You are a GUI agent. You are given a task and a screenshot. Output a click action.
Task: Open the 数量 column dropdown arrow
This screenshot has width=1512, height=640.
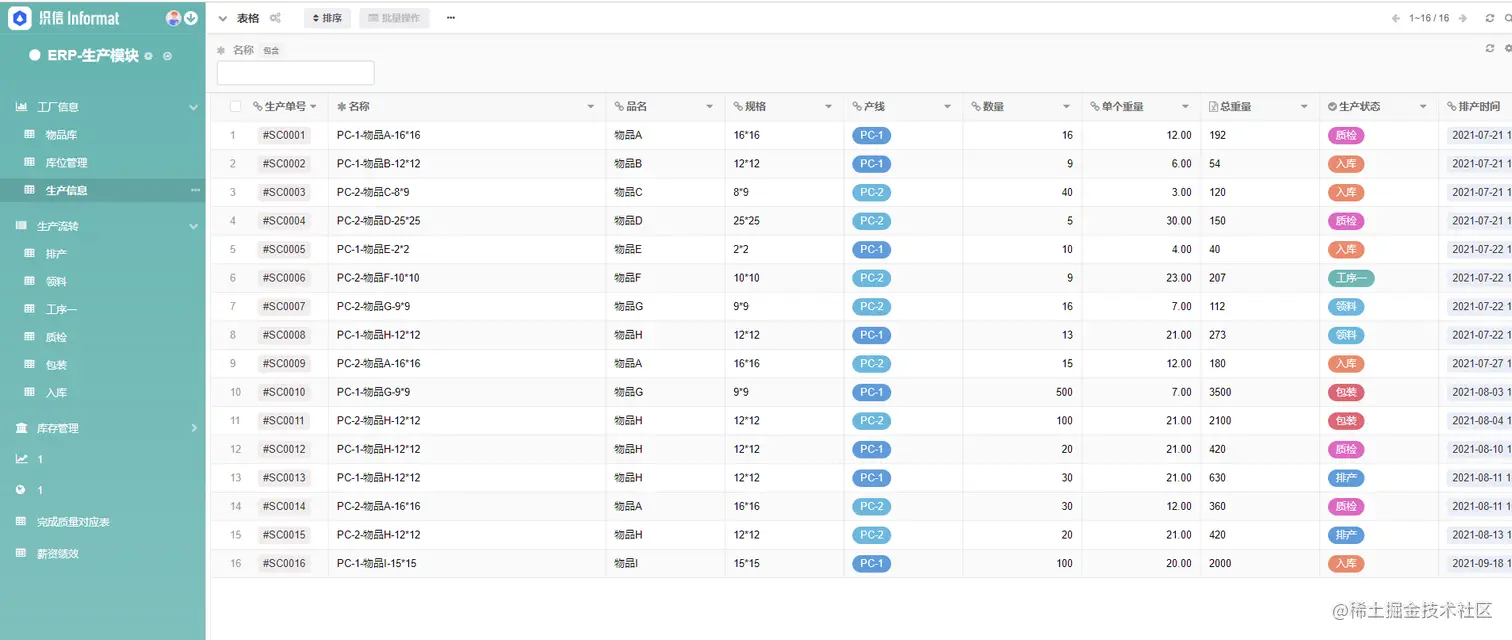point(1066,106)
